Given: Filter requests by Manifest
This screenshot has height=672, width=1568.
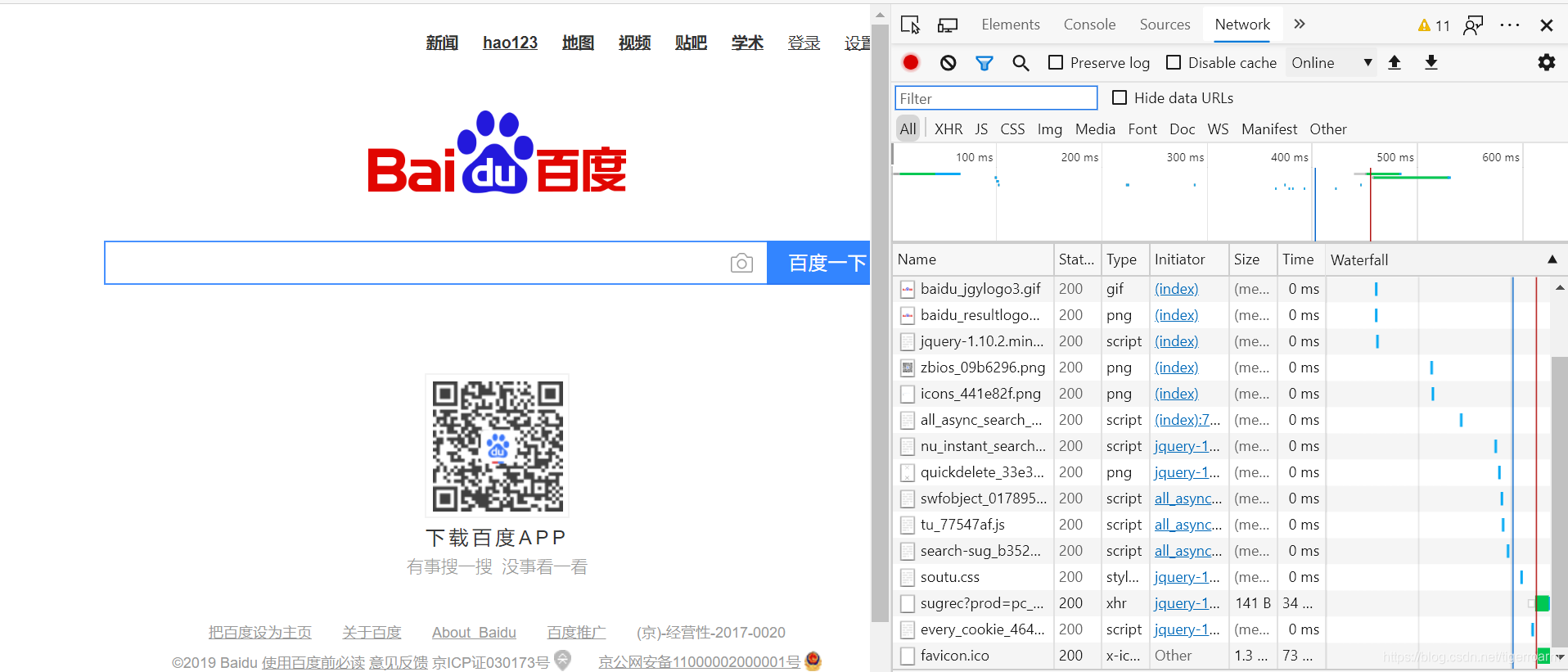Looking at the screenshot, I should [x=1269, y=129].
